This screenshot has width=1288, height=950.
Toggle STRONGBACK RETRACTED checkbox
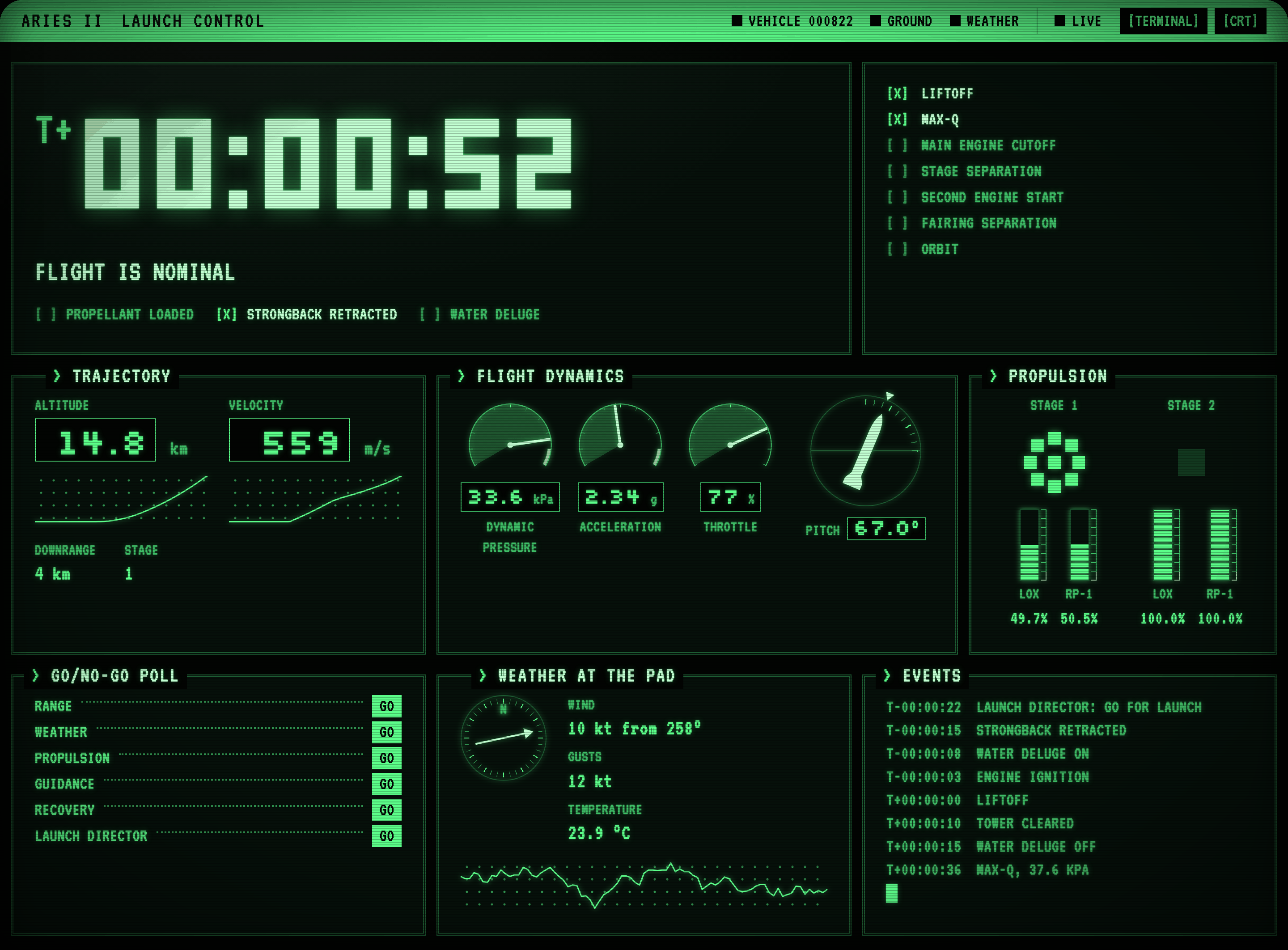(x=227, y=314)
